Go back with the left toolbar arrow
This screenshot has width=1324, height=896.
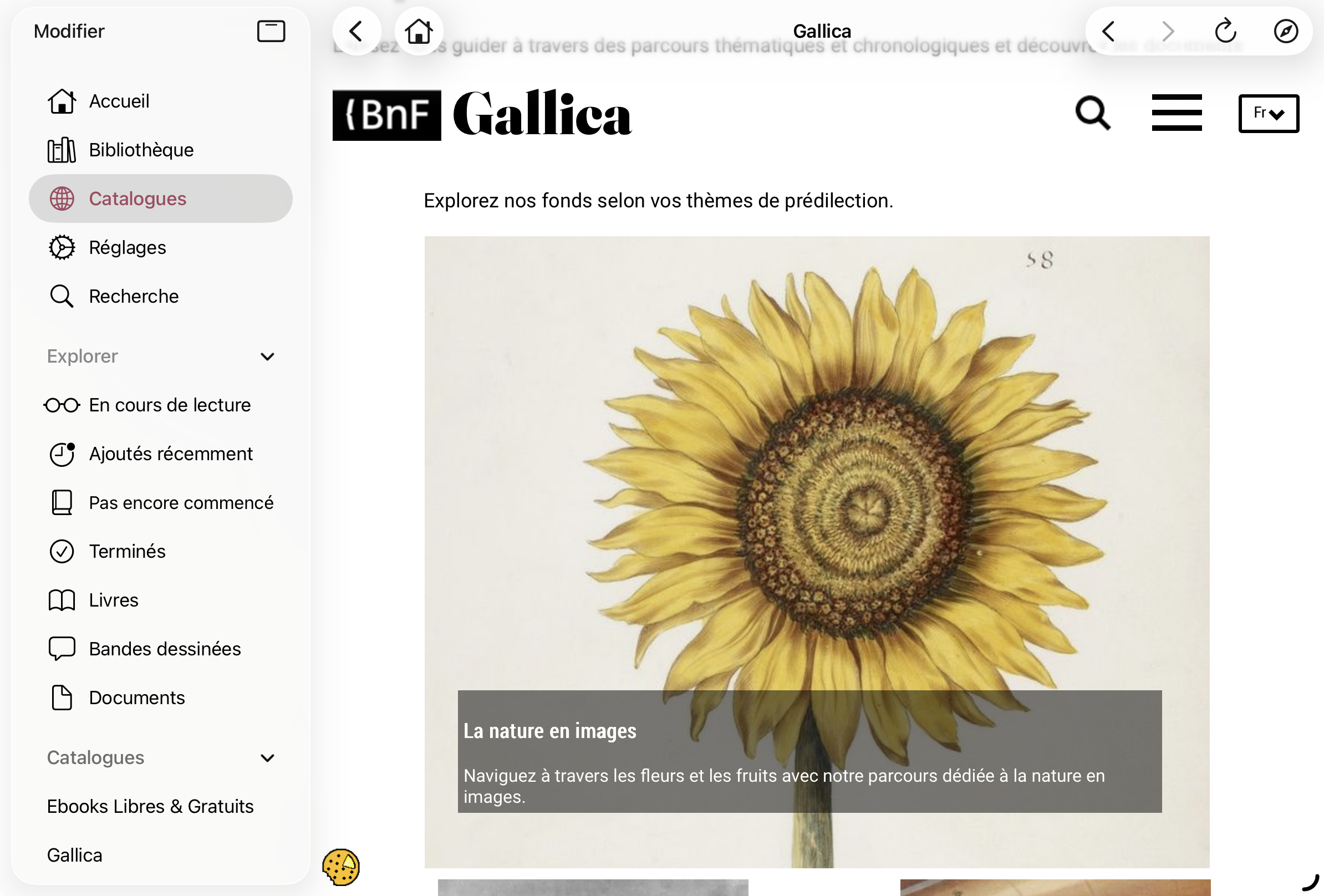pyautogui.click(x=357, y=30)
